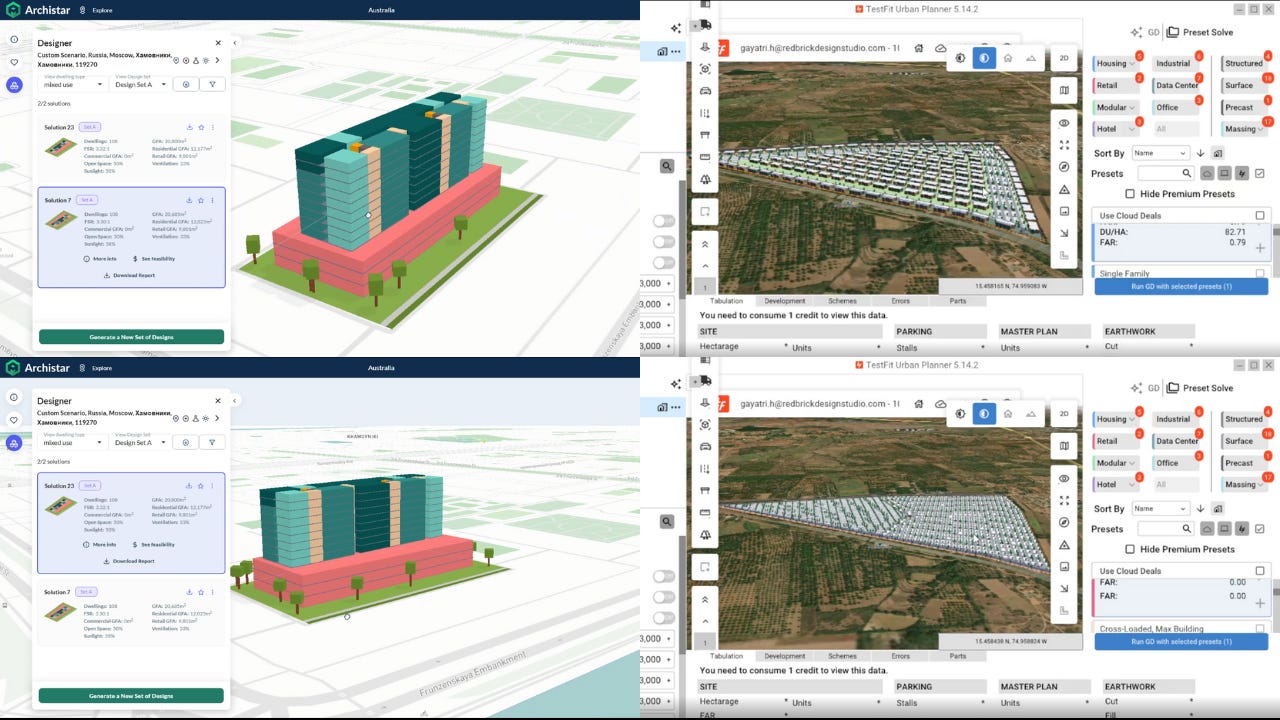Click Generate a New Set of Designs in upper Archistar
This screenshot has width=1280, height=720.
tap(131, 337)
